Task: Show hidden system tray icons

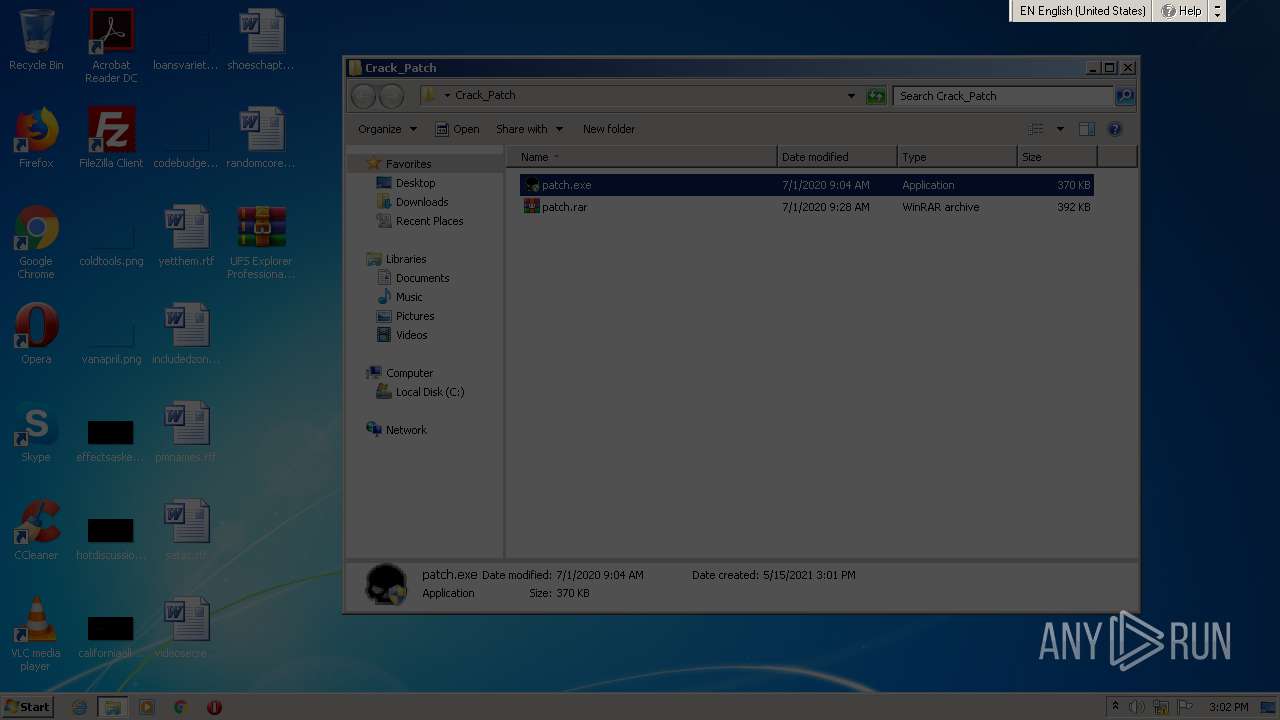Action: point(1114,707)
